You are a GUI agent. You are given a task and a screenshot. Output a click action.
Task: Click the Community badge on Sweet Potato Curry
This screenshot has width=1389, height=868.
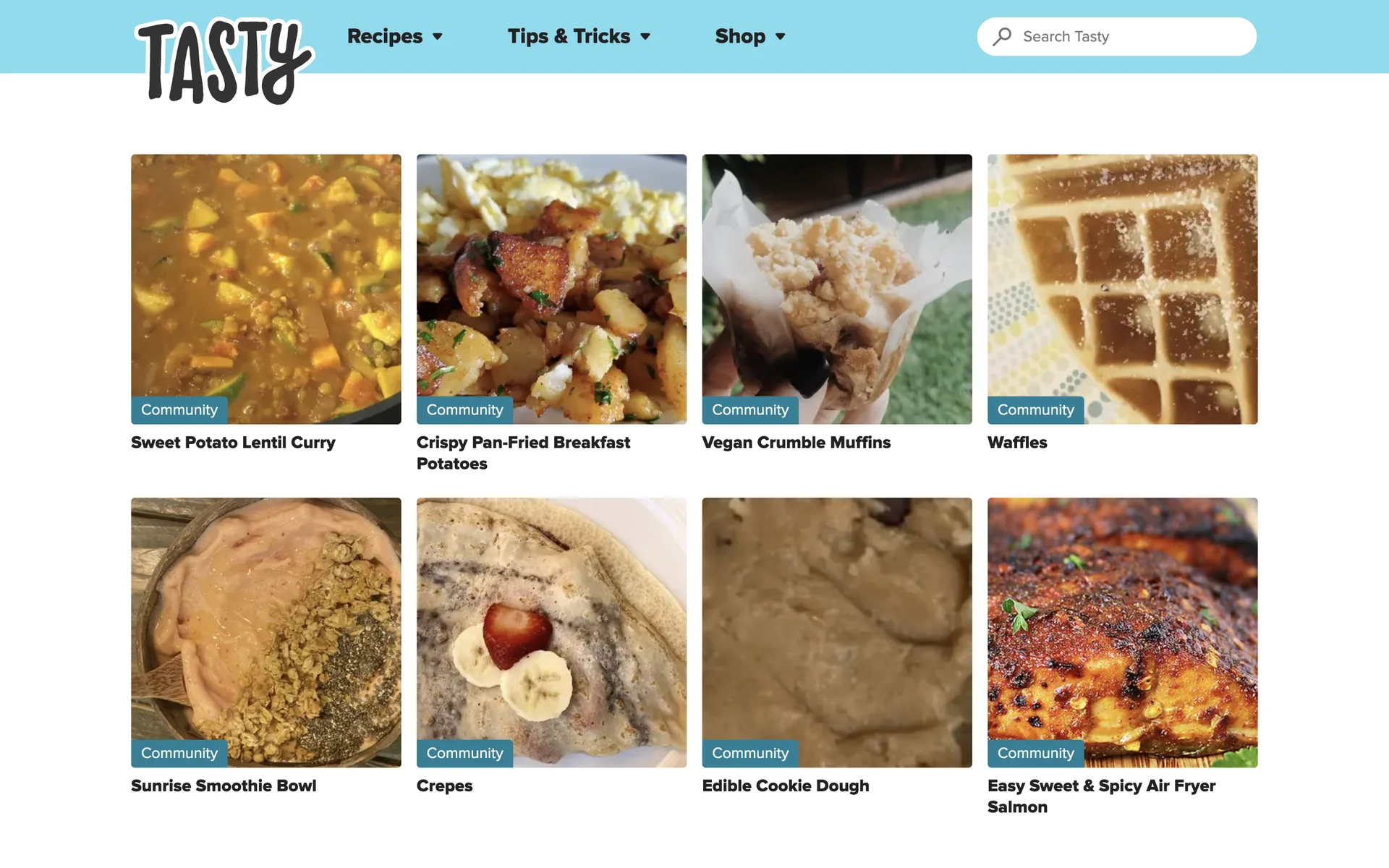[x=179, y=410]
